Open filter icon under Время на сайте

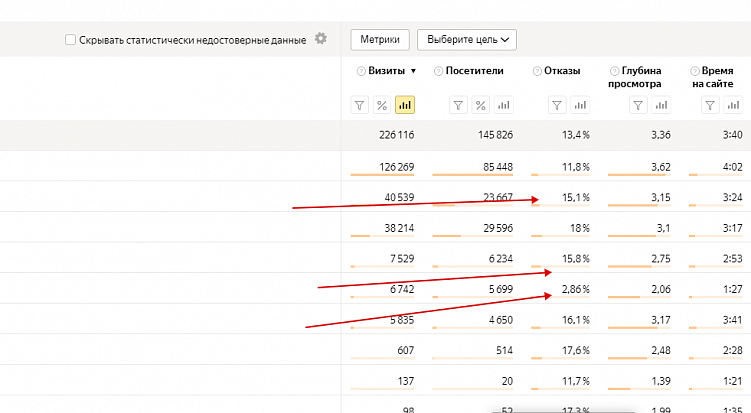pyautogui.click(x=710, y=105)
